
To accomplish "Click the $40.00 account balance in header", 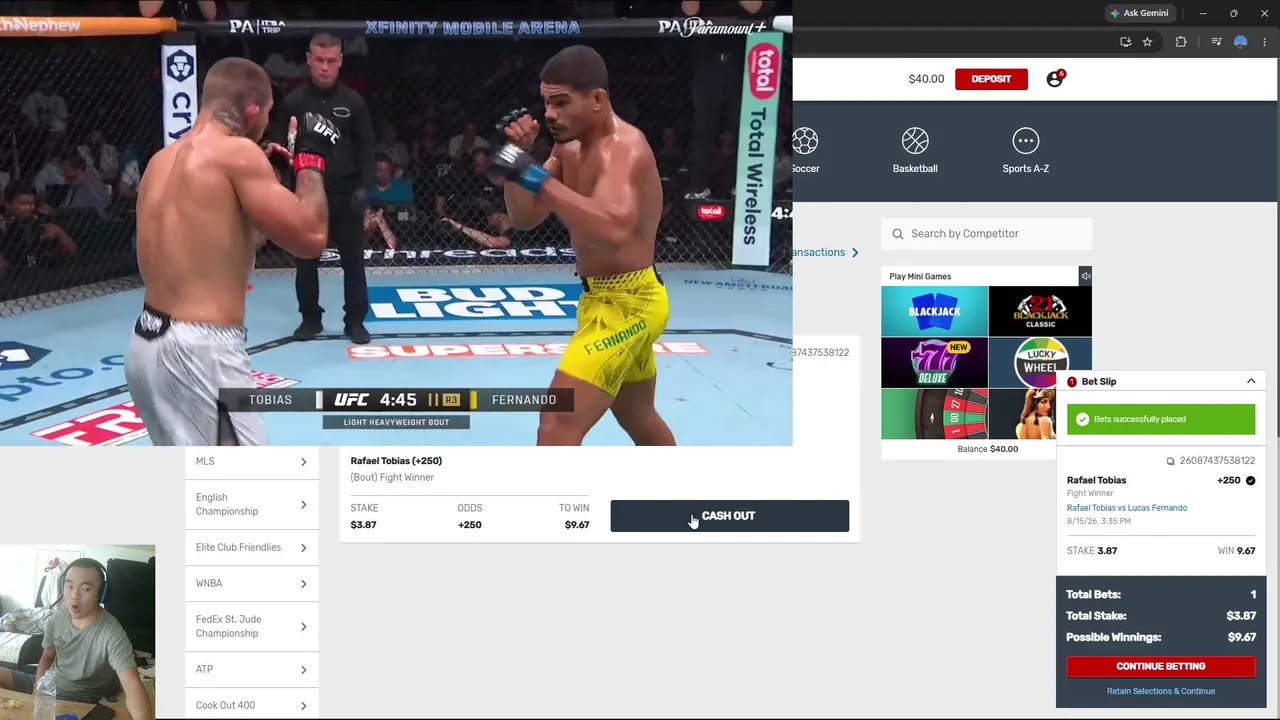I will pyautogui.click(x=926, y=79).
